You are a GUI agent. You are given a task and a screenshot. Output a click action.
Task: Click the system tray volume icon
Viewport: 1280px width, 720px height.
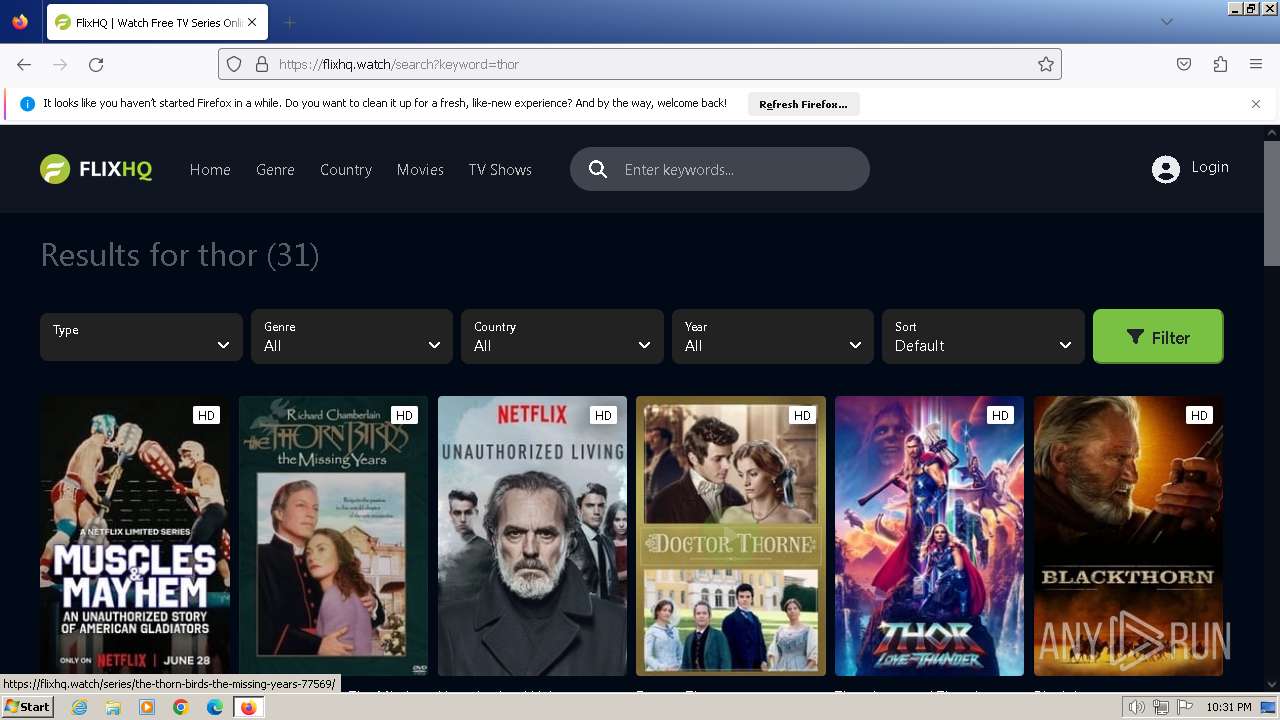(1137, 707)
